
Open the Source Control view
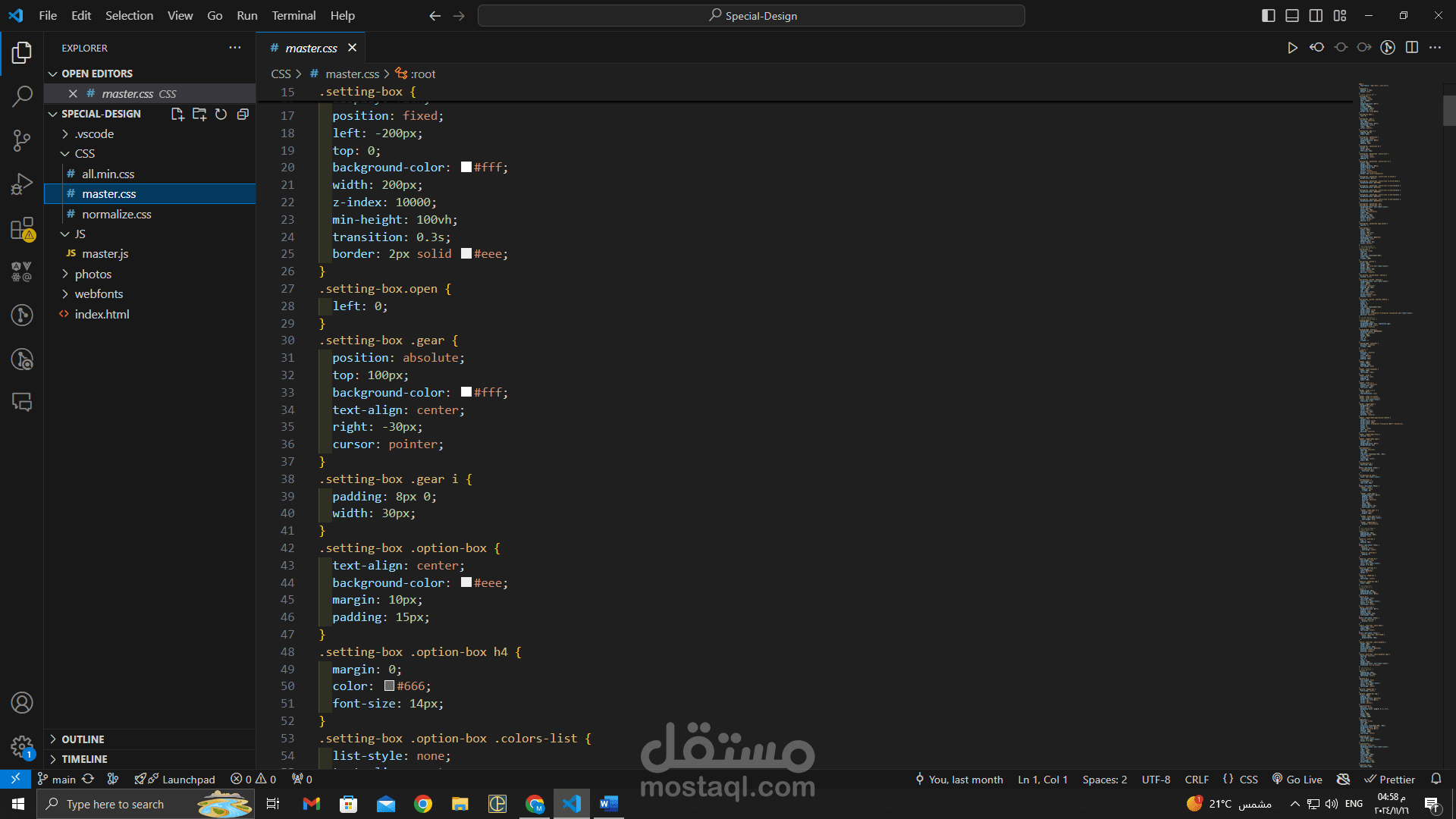pos(22,140)
